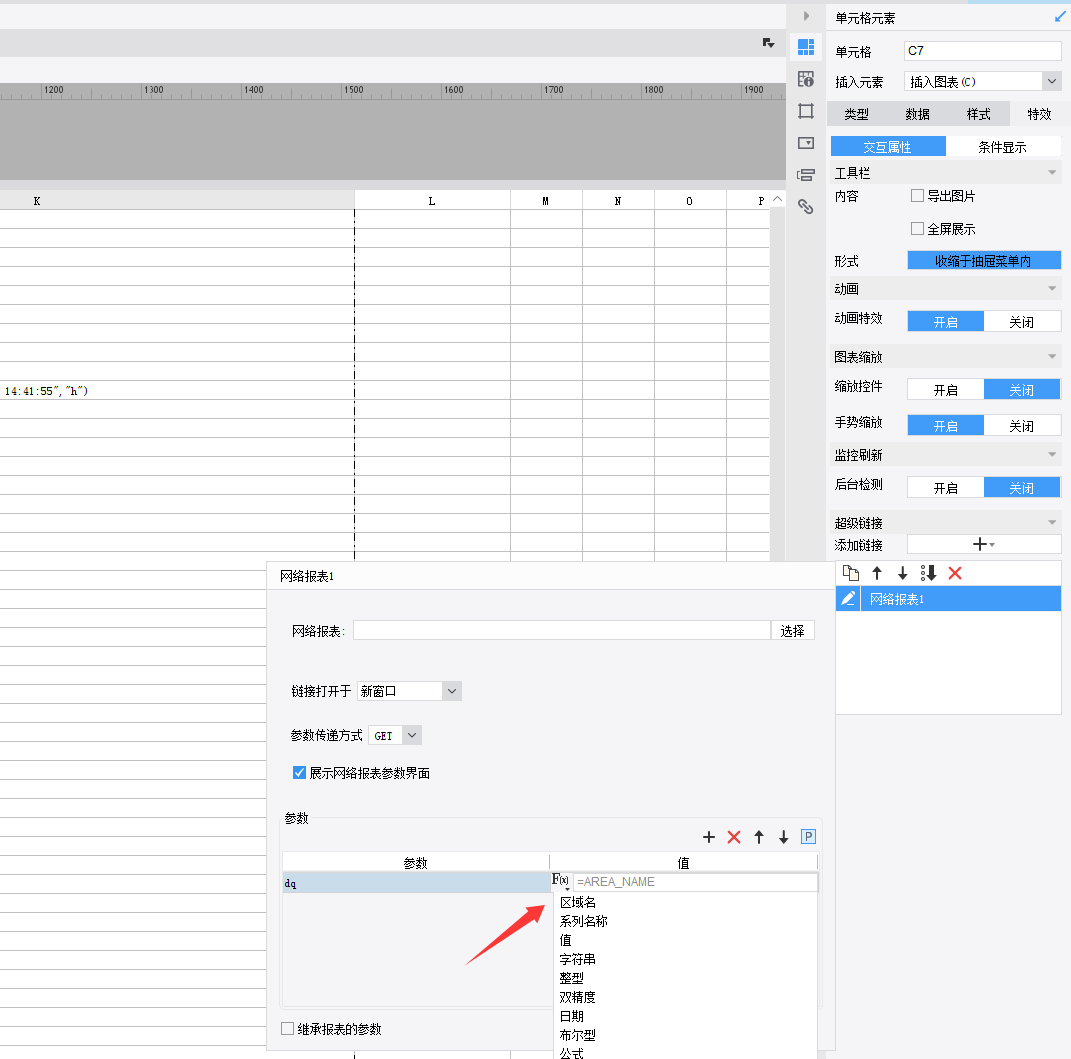Turn off 动画特效 via 关闭
This screenshot has height=1059, width=1071.
1021,321
